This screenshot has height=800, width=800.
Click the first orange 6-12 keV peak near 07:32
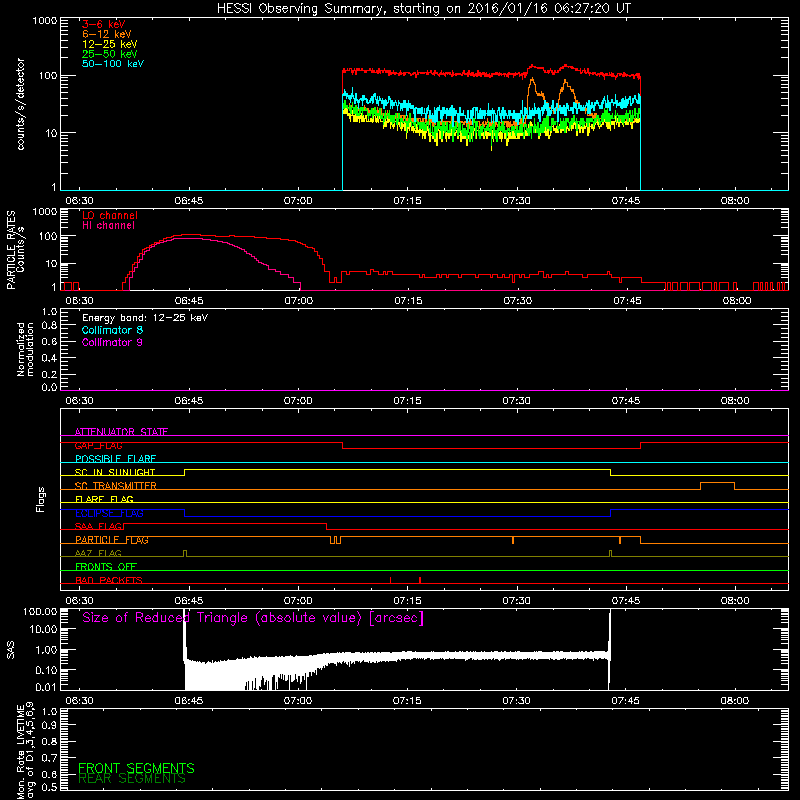click(x=532, y=79)
